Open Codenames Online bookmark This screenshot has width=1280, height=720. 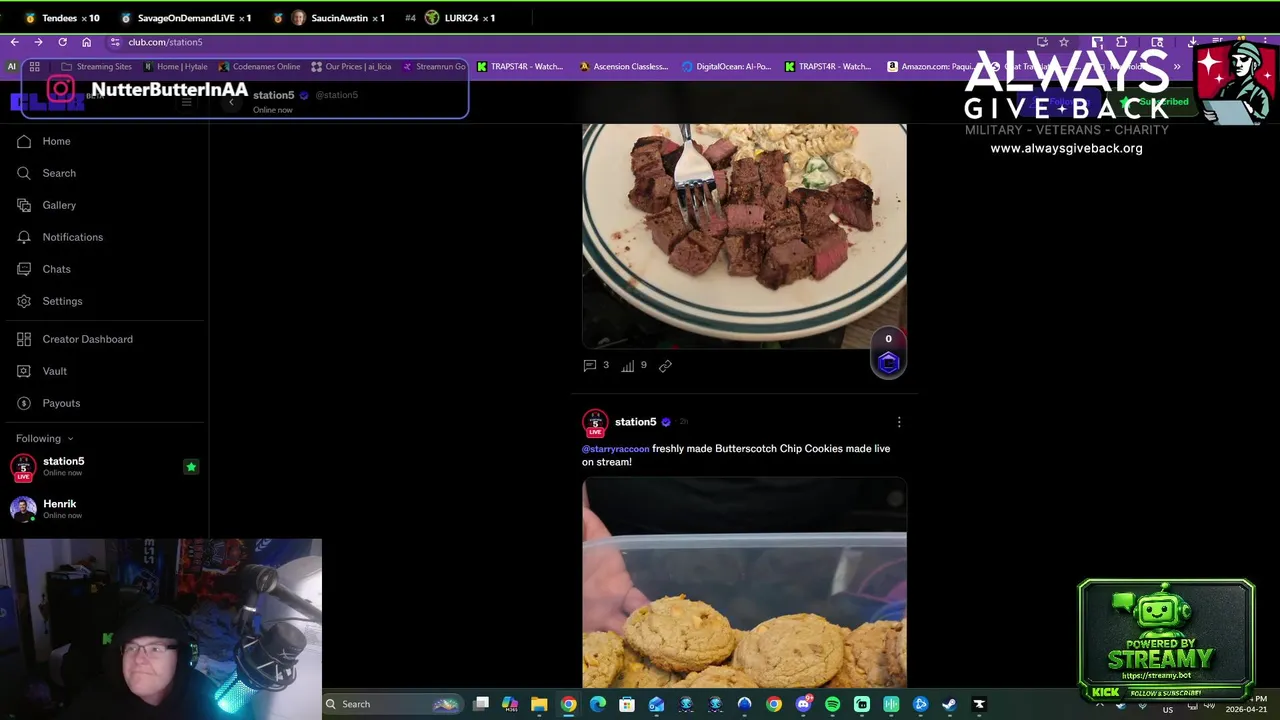(259, 67)
